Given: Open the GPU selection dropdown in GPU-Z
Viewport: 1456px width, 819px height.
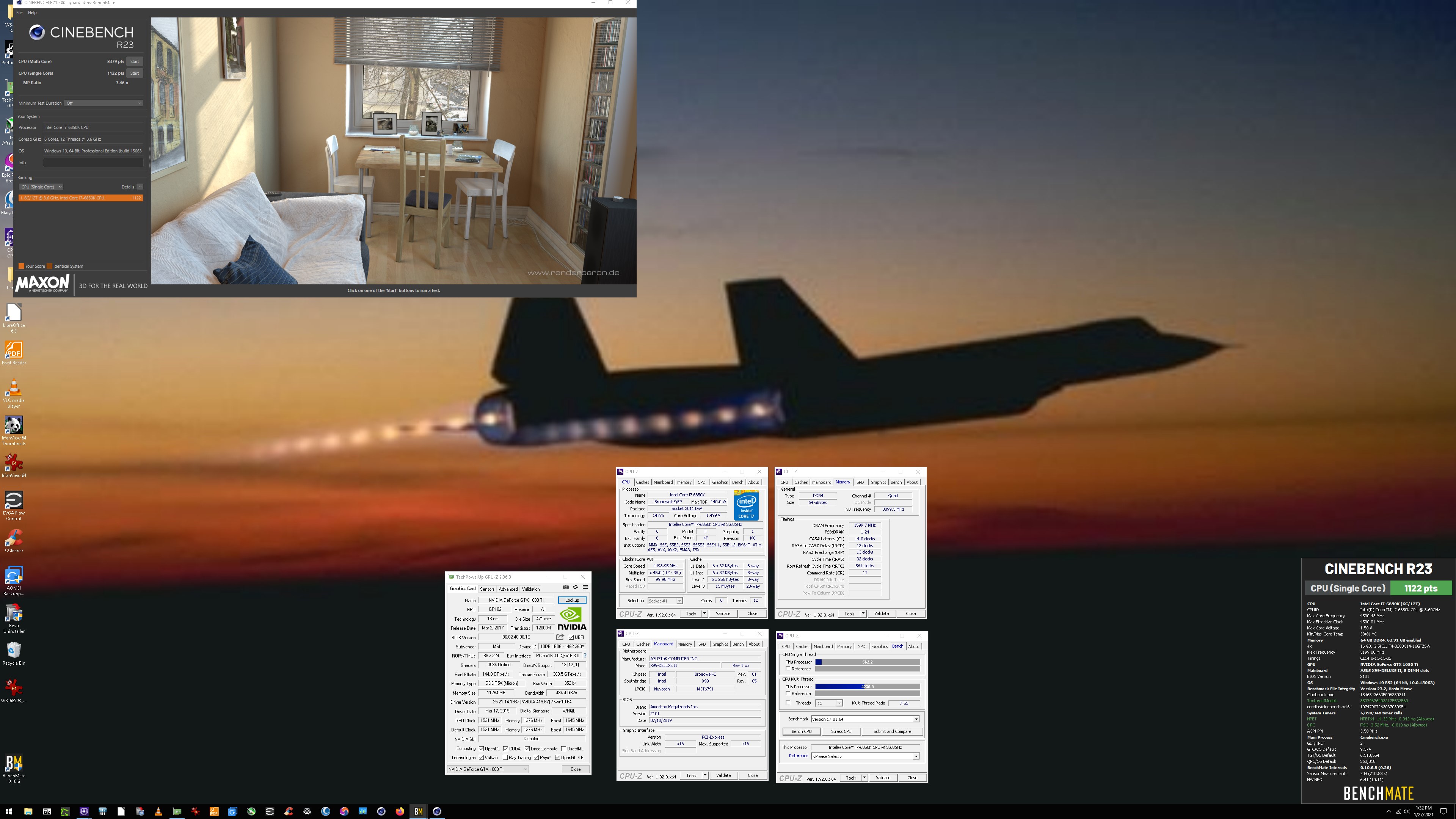Looking at the screenshot, I should tap(488, 769).
